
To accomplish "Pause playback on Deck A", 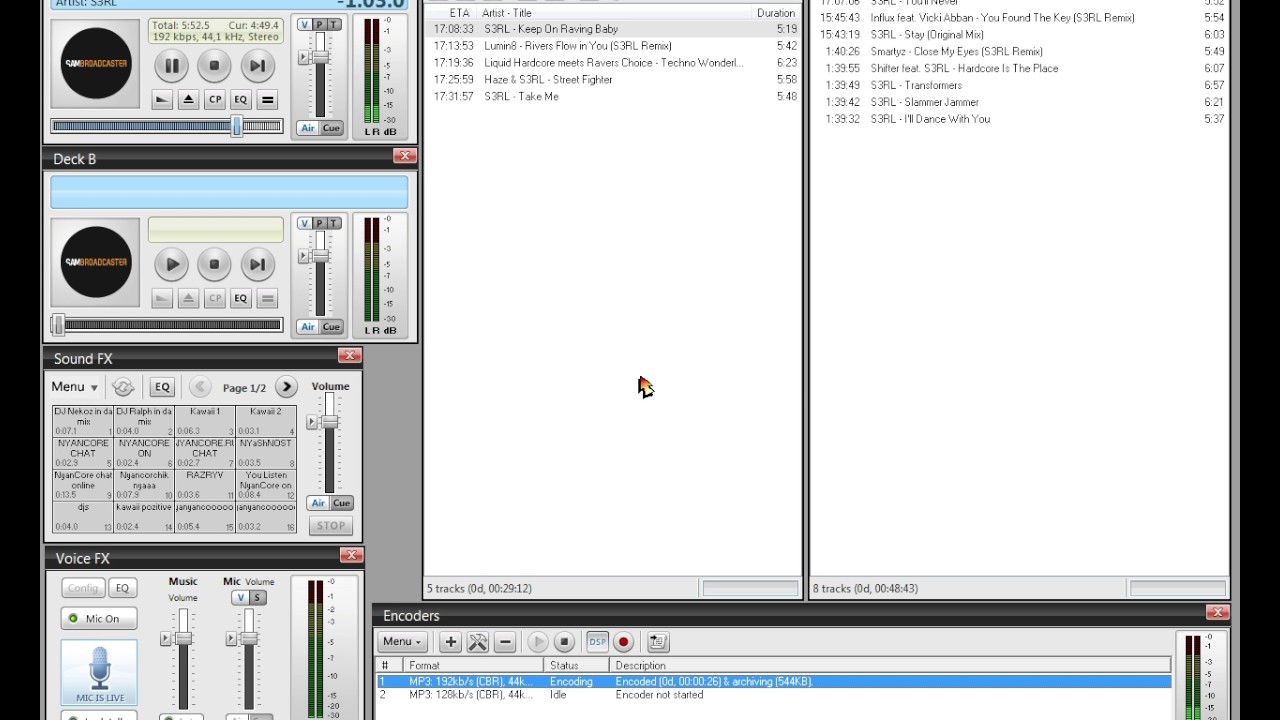I will [172, 66].
